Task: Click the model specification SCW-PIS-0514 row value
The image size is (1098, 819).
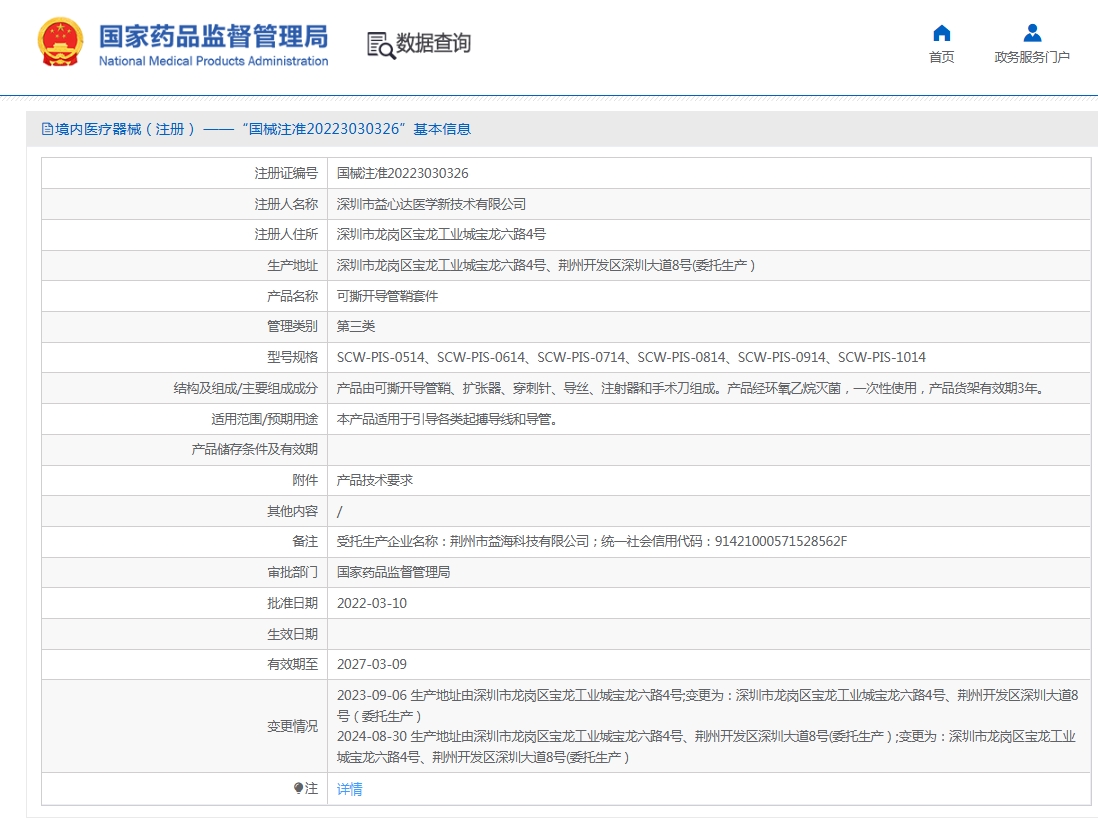Action: click(631, 357)
